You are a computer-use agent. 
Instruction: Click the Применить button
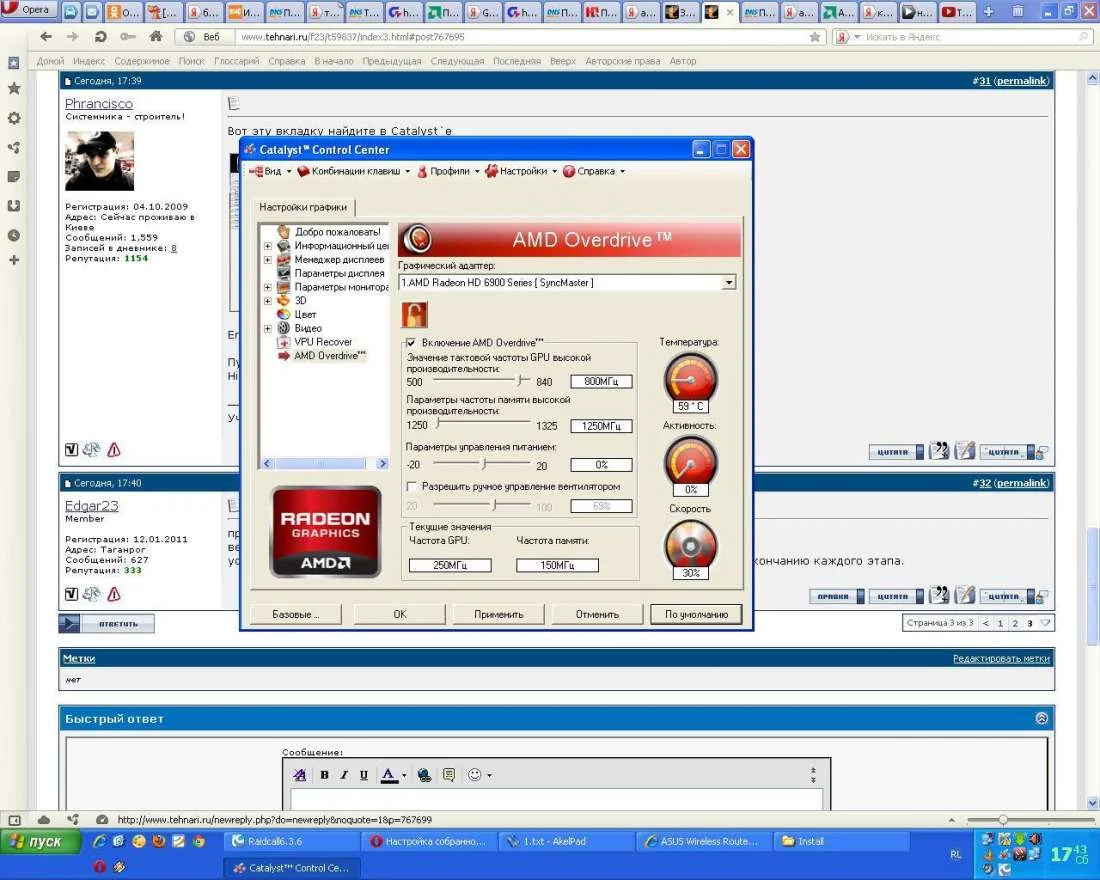[499, 614]
